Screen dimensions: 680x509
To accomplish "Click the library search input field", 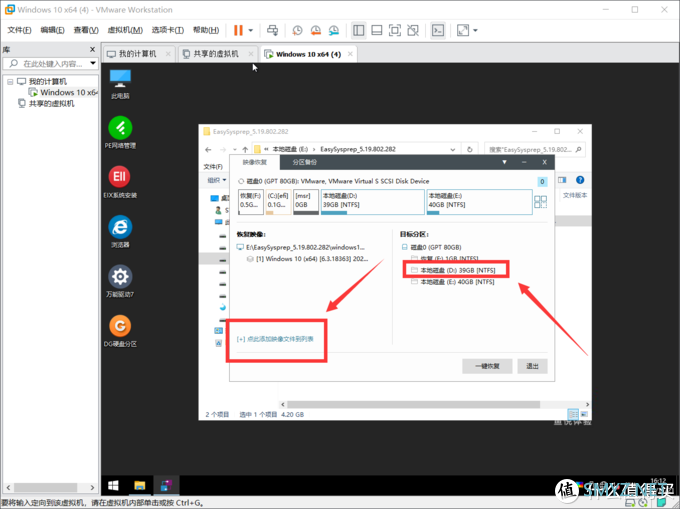I will point(48,64).
